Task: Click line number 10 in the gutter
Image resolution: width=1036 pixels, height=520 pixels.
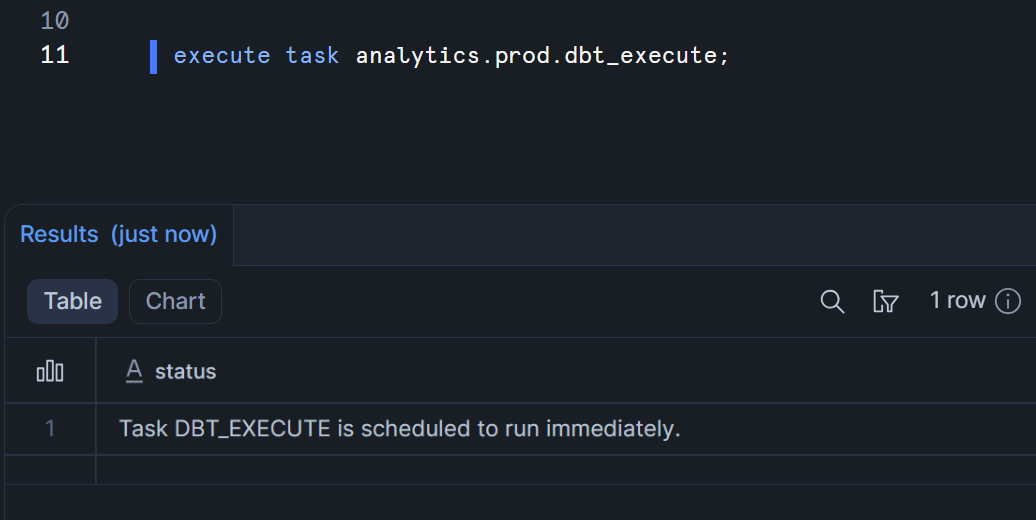Action: point(55,20)
